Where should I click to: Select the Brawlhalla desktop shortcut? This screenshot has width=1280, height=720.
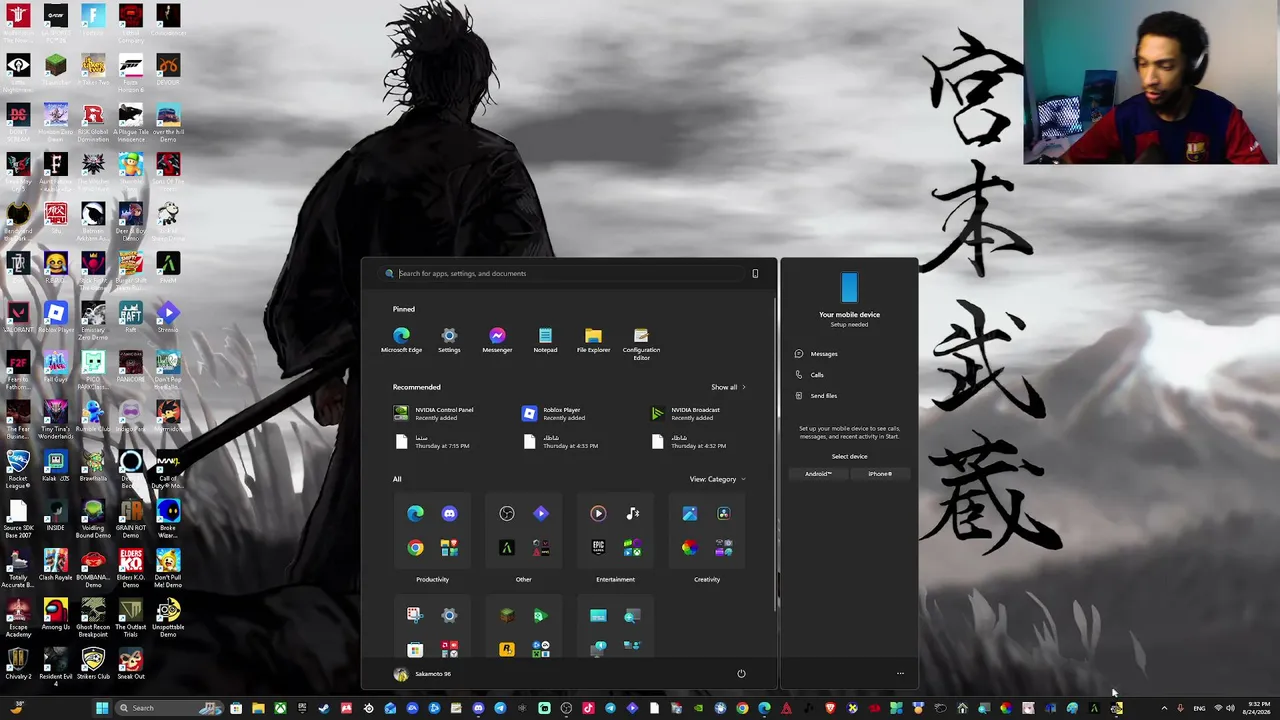coord(93,466)
